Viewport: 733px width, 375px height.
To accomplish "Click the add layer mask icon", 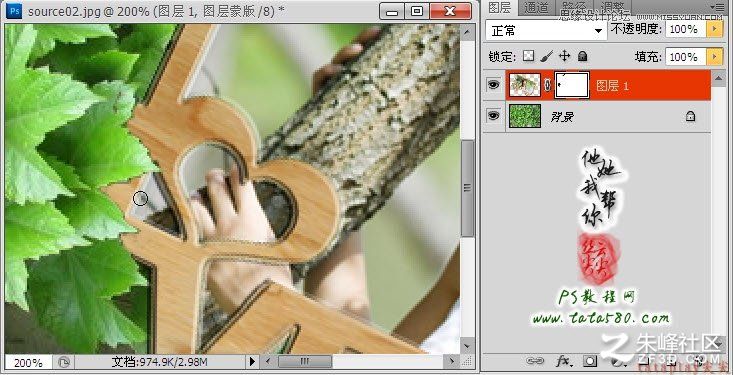I will [591, 361].
